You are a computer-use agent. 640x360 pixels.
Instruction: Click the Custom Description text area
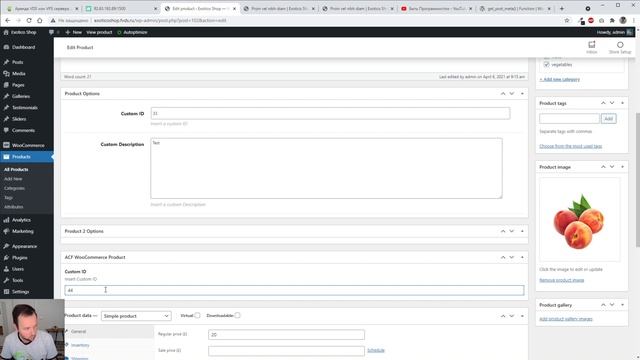(327, 168)
